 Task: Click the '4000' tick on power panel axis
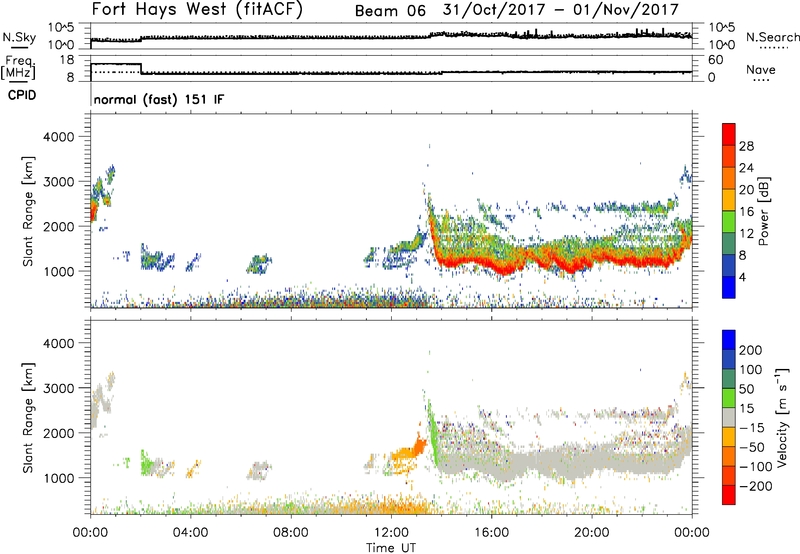pos(58,137)
